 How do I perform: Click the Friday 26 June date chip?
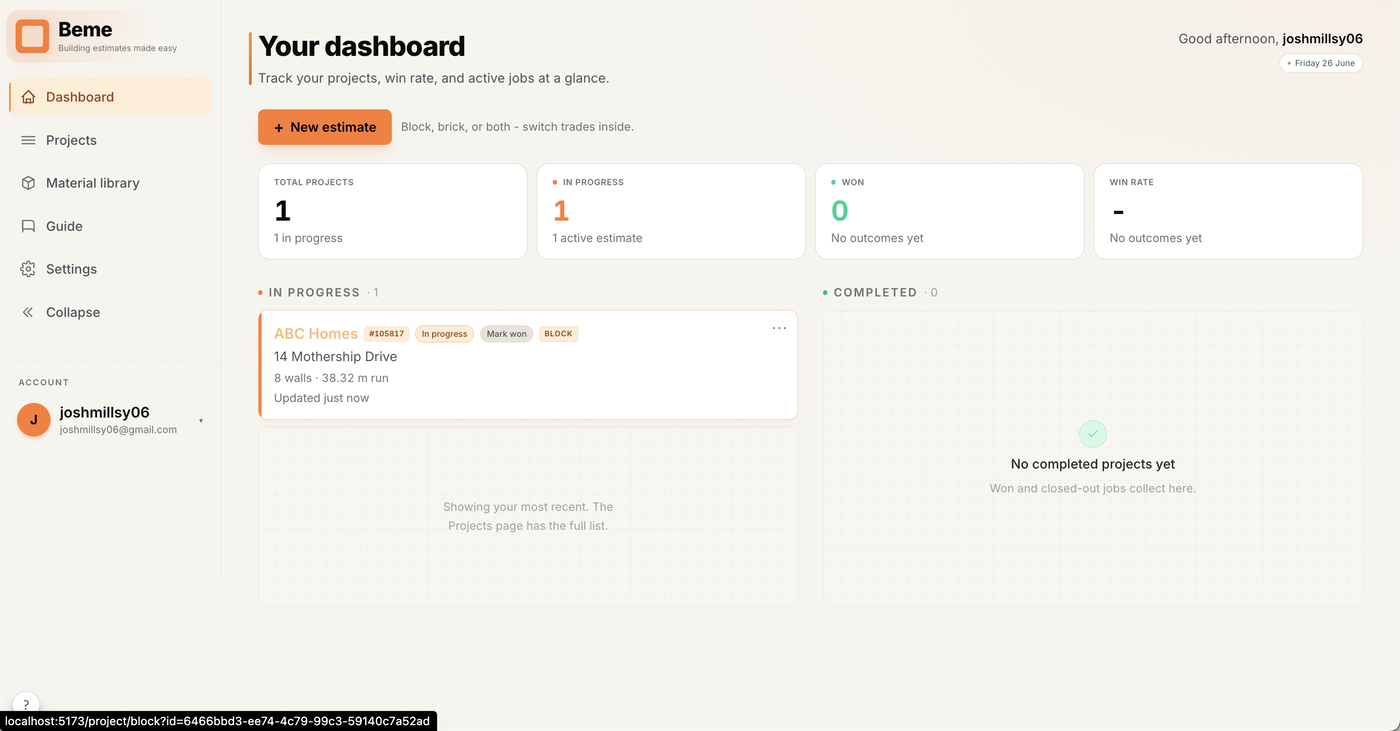click(x=1321, y=63)
